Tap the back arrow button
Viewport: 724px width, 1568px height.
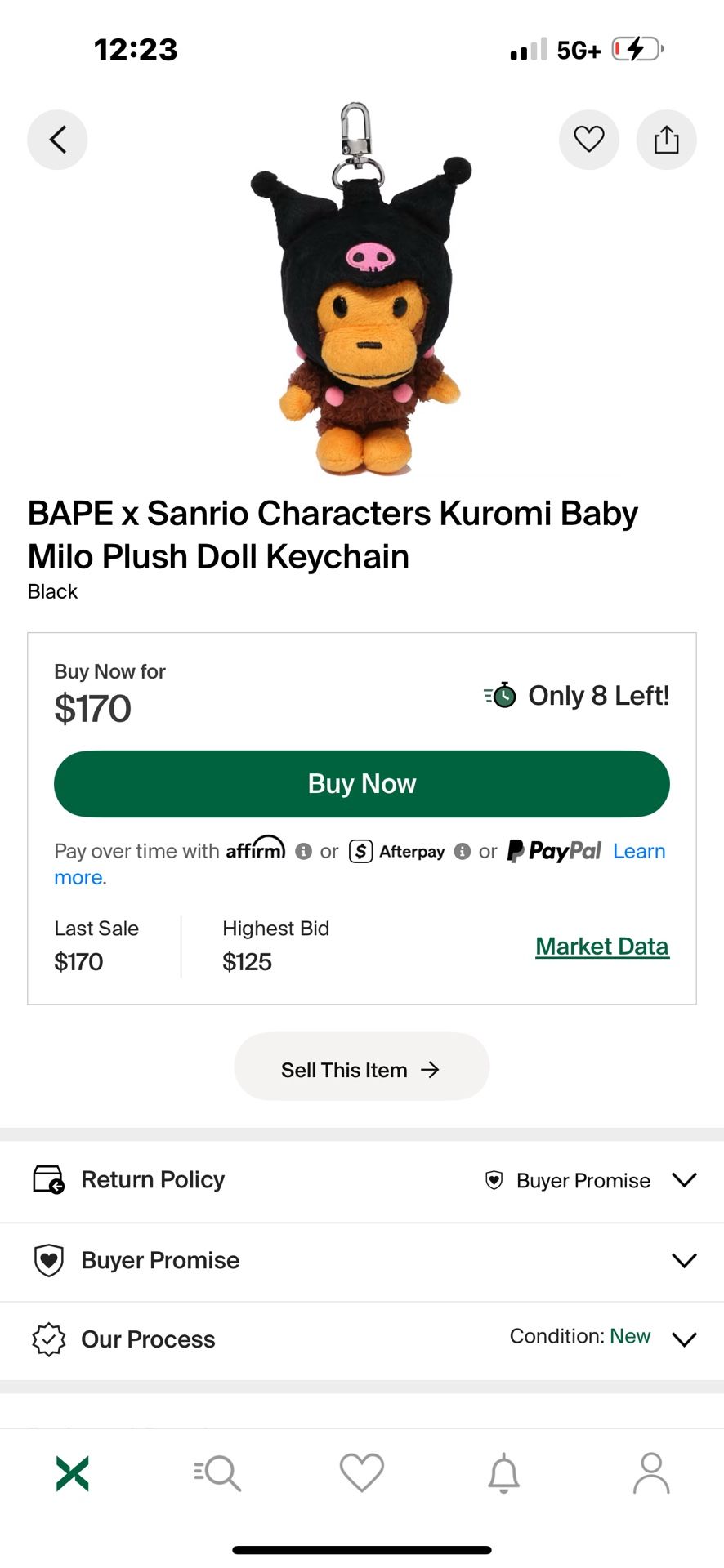57,140
